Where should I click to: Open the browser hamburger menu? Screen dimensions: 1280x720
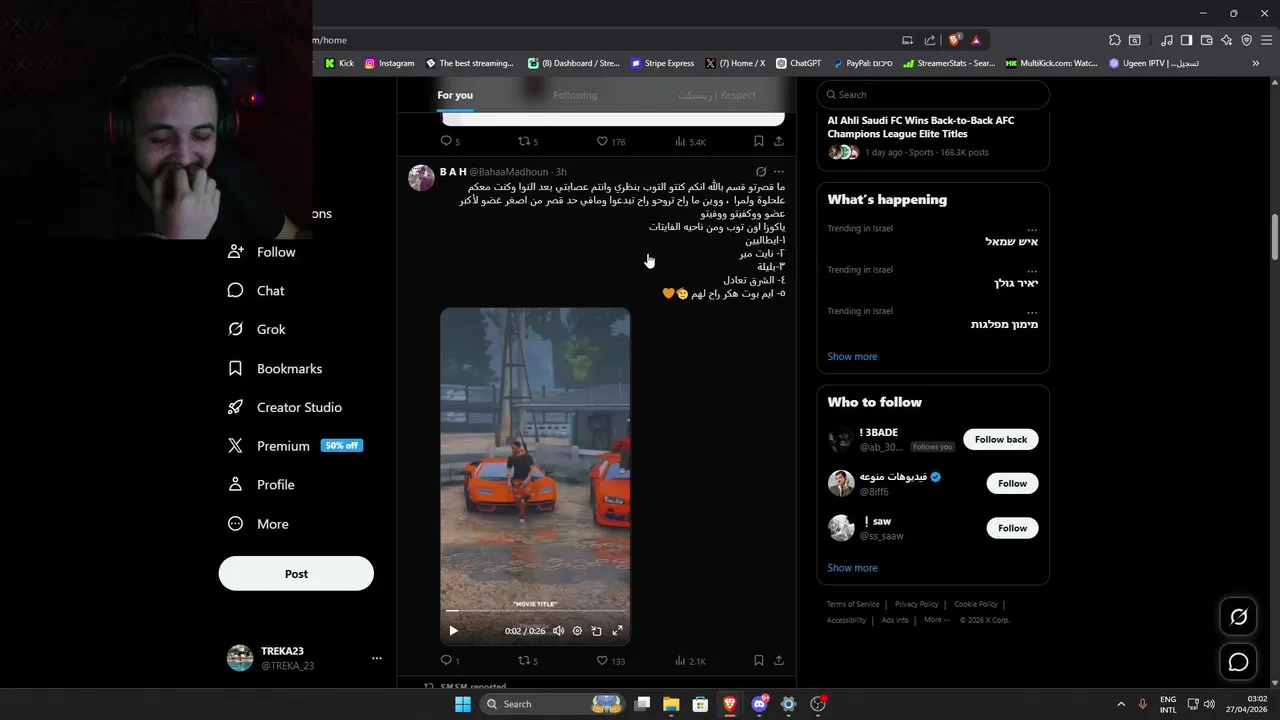click(x=1266, y=40)
